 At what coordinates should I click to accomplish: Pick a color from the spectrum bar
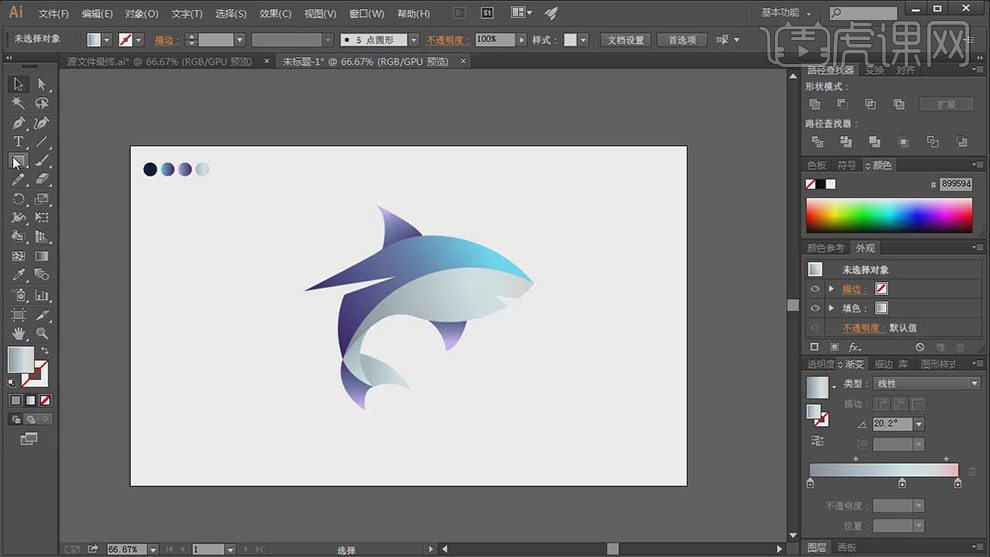click(x=888, y=214)
